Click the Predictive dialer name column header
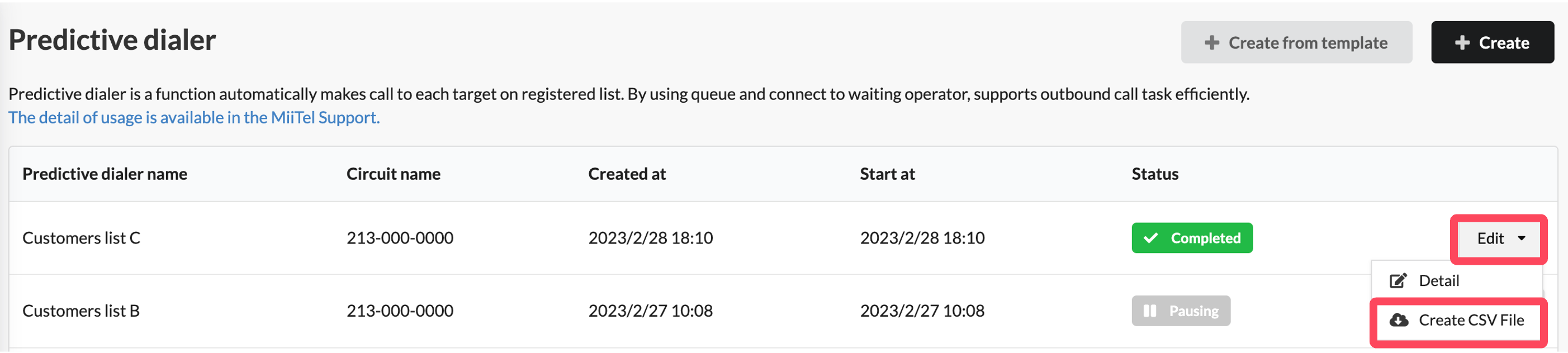The image size is (1568, 353). point(105,174)
